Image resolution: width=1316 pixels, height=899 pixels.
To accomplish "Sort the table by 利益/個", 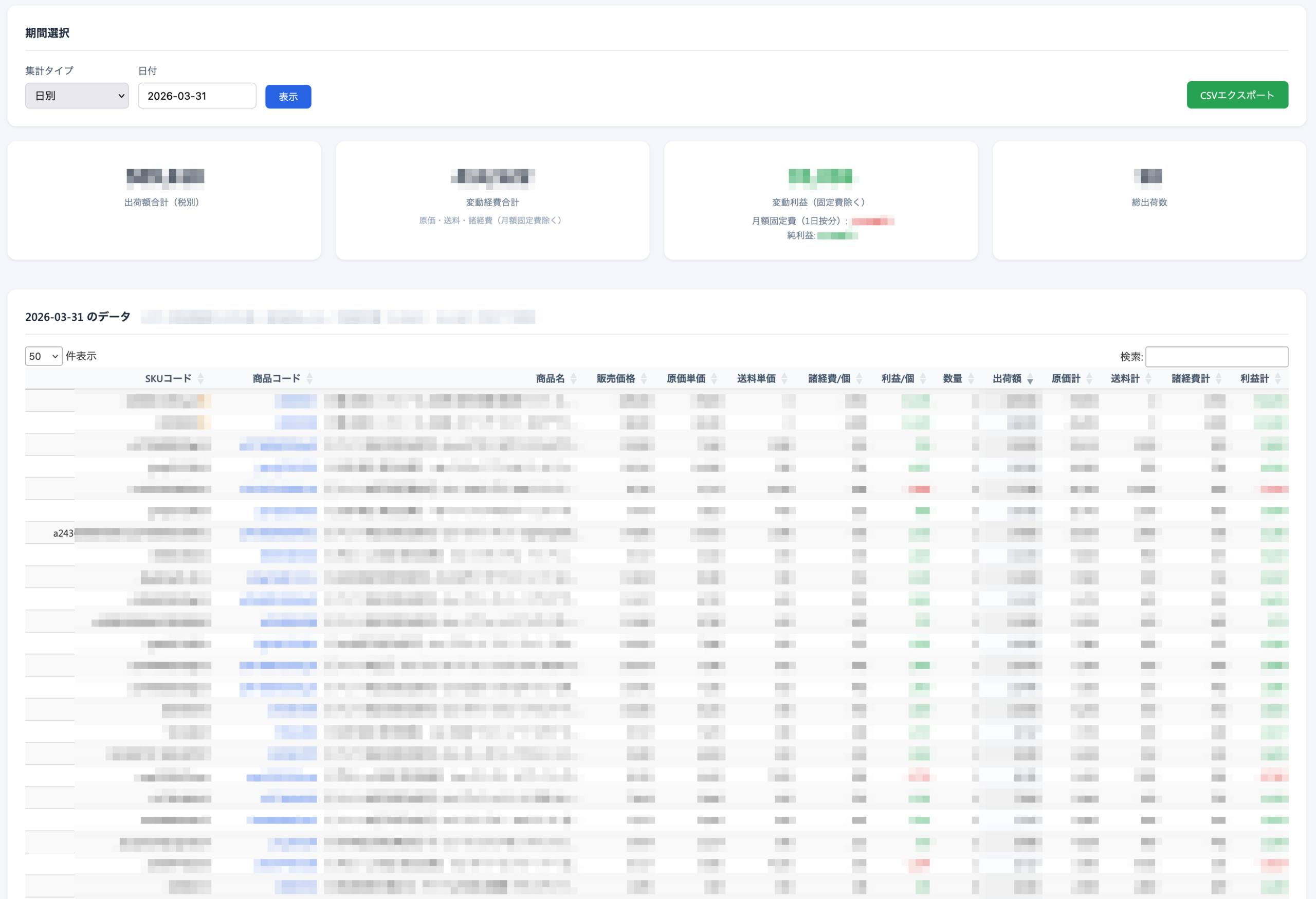I will tap(898, 378).
